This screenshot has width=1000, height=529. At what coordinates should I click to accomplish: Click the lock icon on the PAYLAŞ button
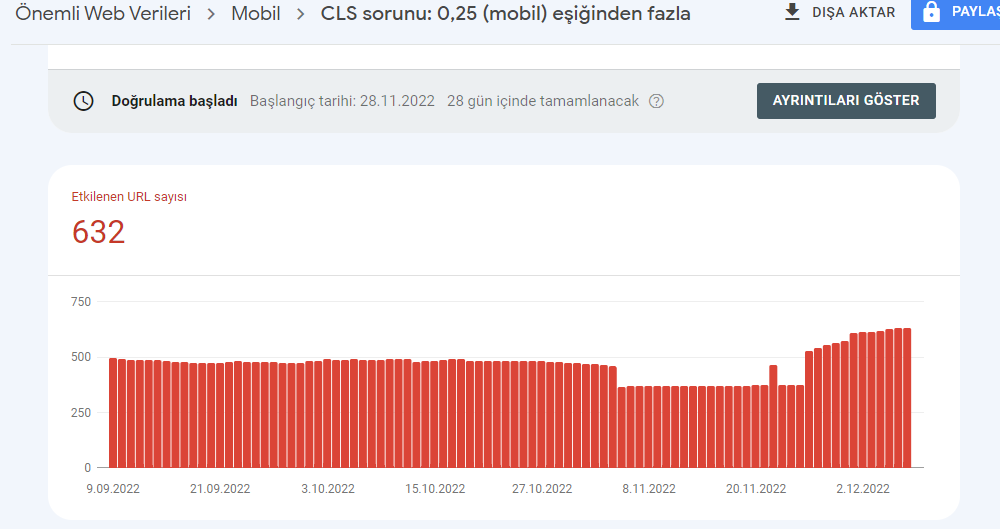pos(931,12)
